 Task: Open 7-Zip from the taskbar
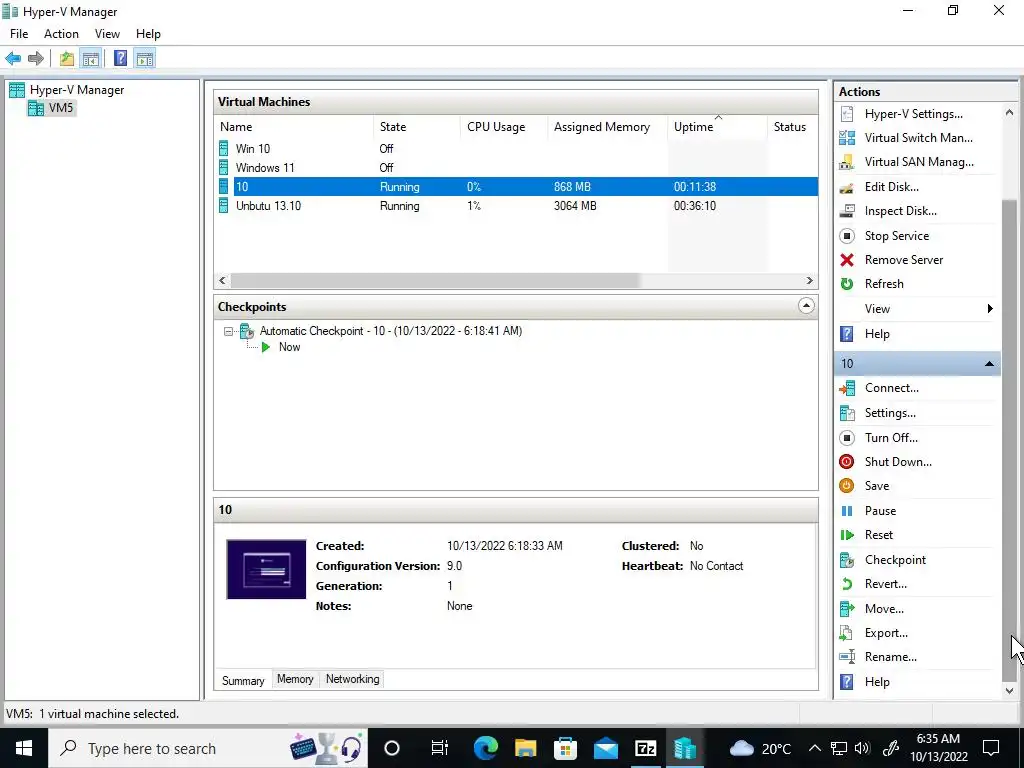(x=645, y=748)
